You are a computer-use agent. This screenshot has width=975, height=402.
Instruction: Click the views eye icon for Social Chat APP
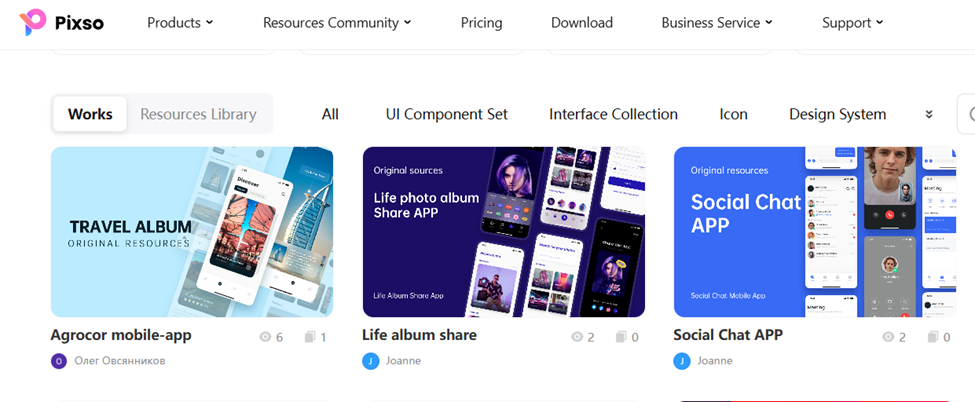click(889, 337)
